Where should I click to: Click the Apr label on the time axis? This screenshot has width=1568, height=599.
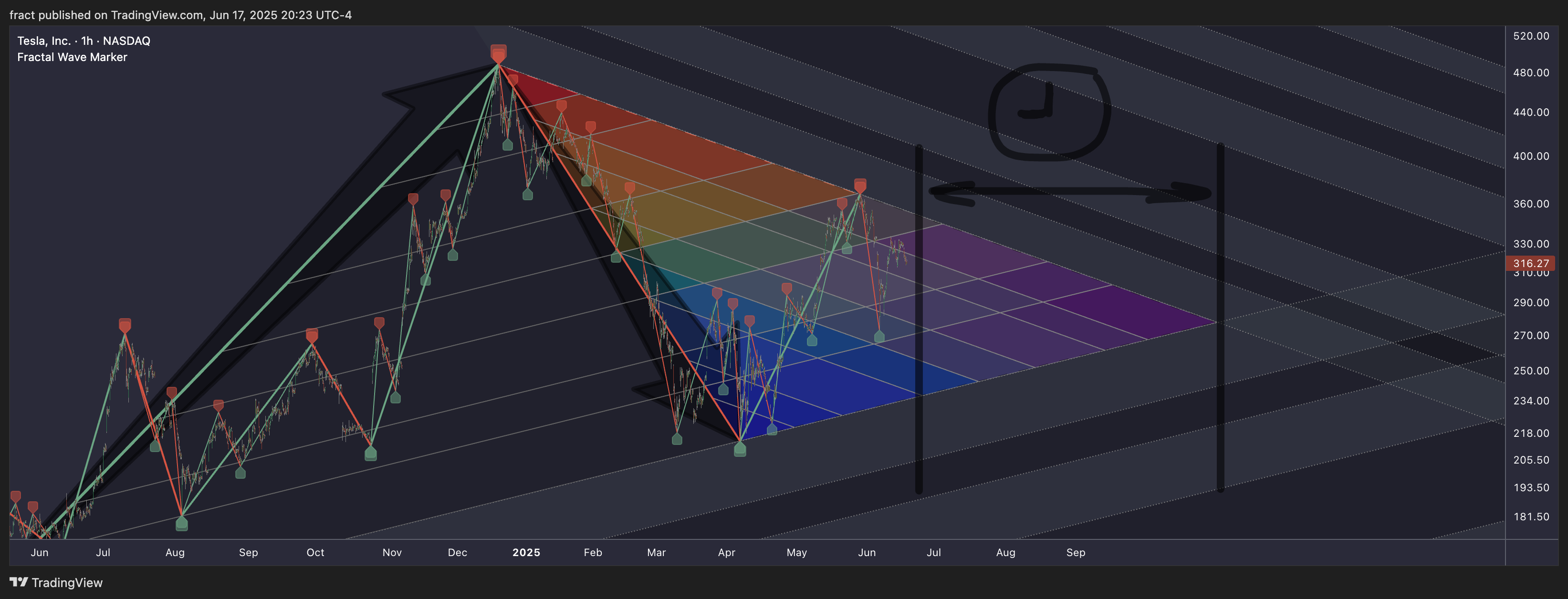(x=726, y=552)
